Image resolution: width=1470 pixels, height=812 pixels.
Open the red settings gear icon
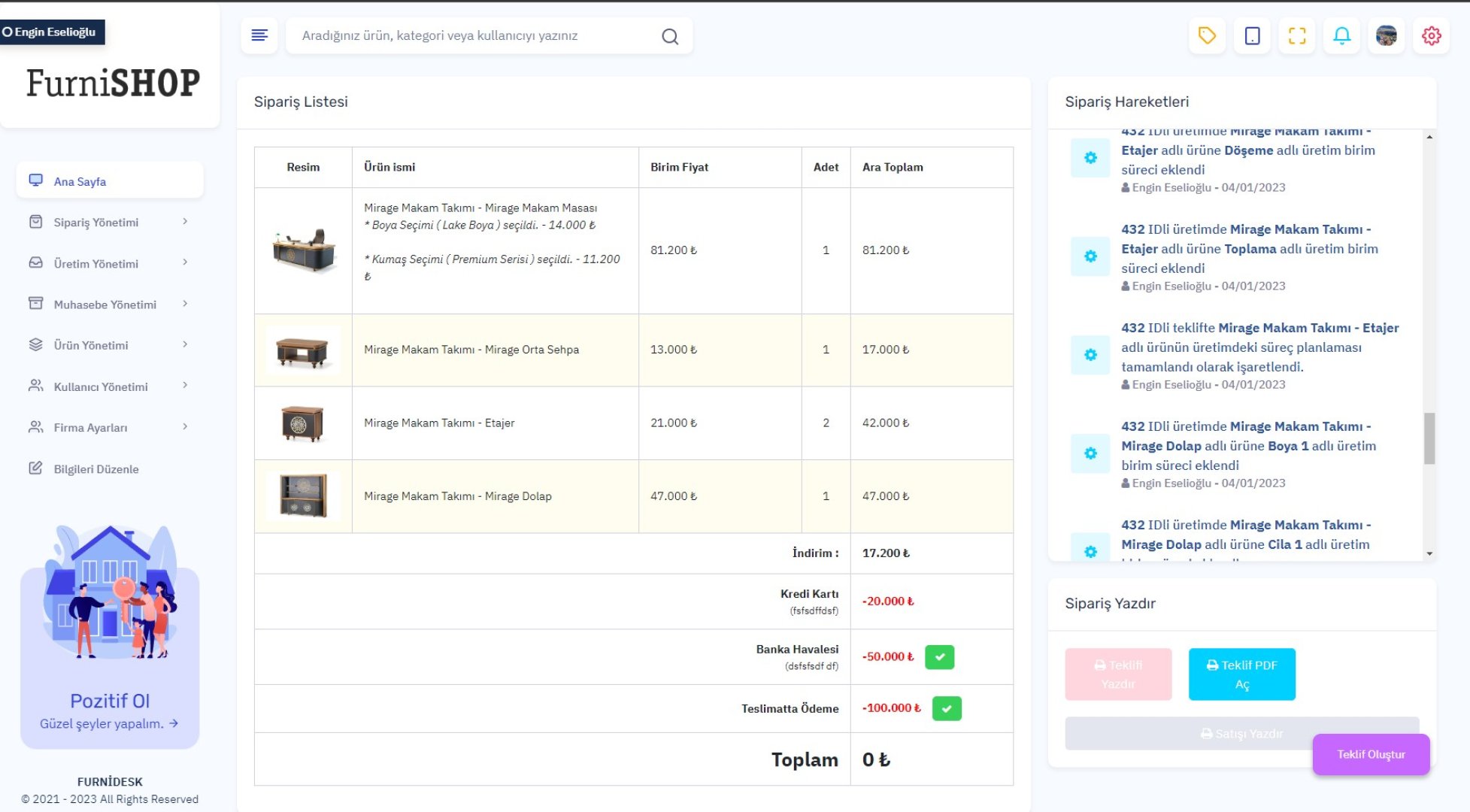(x=1431, y=35)
